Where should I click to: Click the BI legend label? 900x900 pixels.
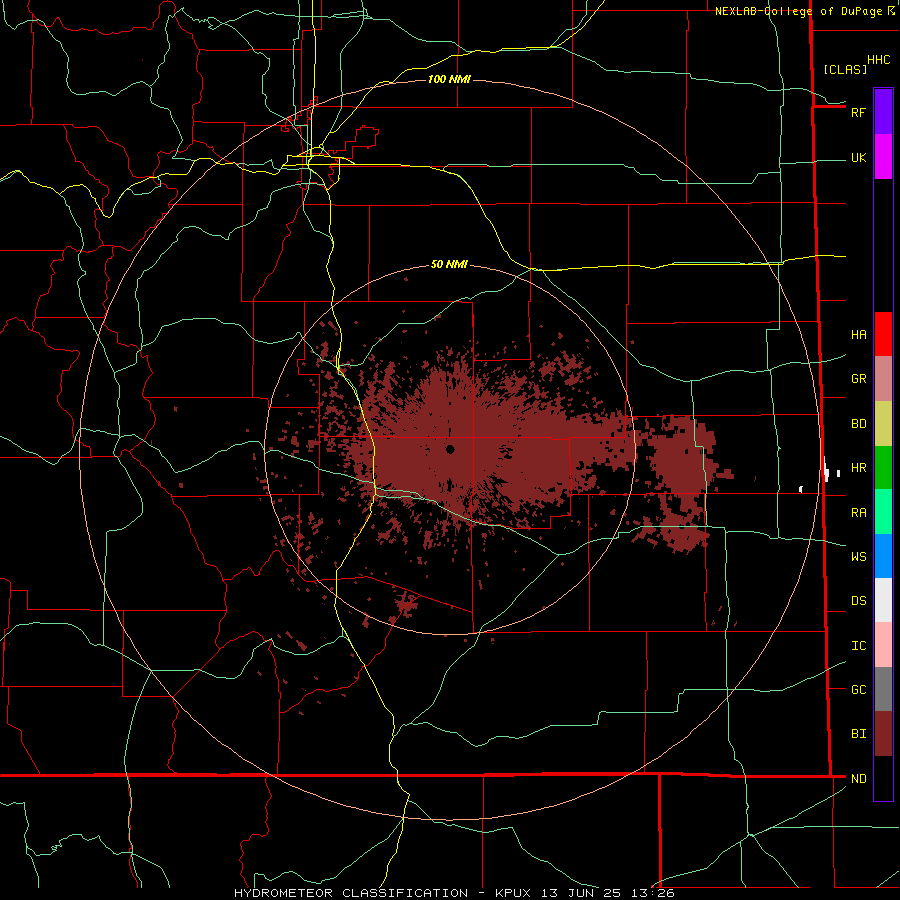coord(858,734)
